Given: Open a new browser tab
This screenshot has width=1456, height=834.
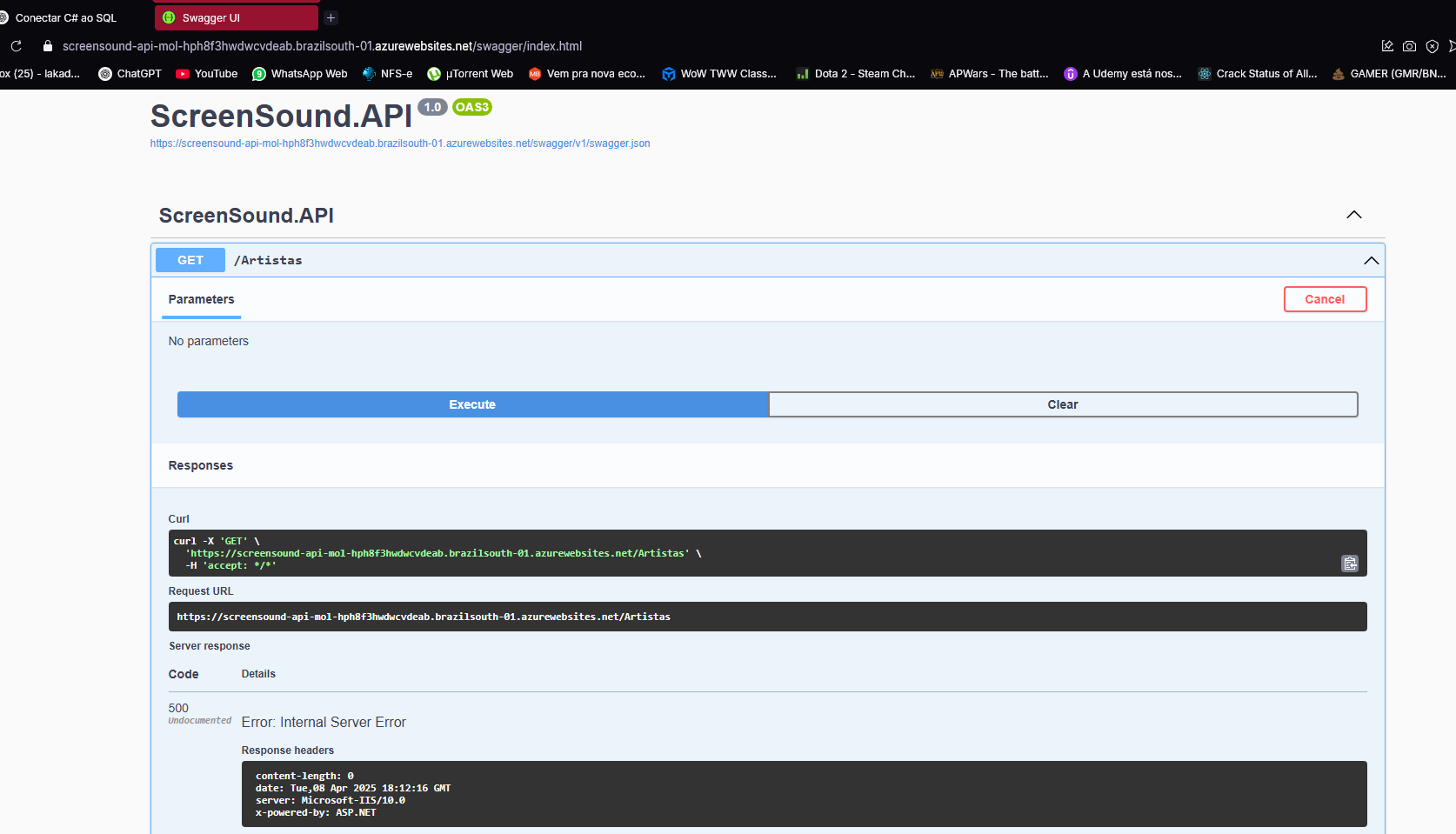Looking at the screenshot, I should 331,17.
